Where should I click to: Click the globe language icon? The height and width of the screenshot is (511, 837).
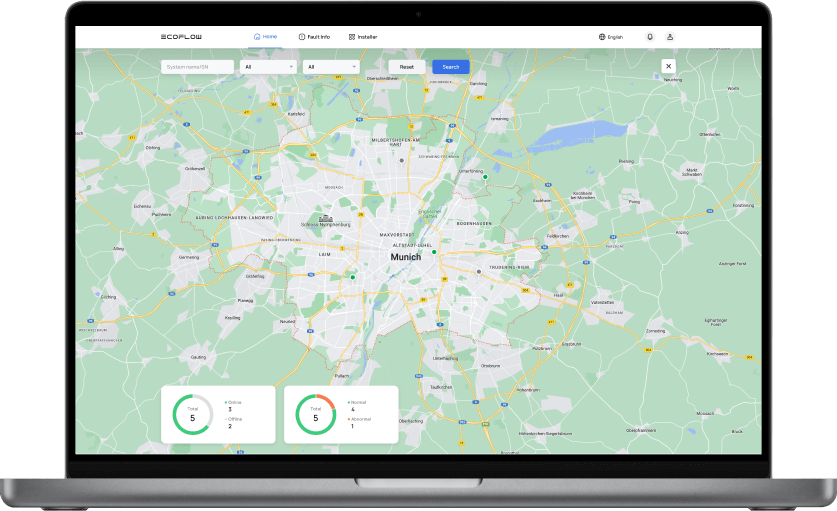[602, 37]
